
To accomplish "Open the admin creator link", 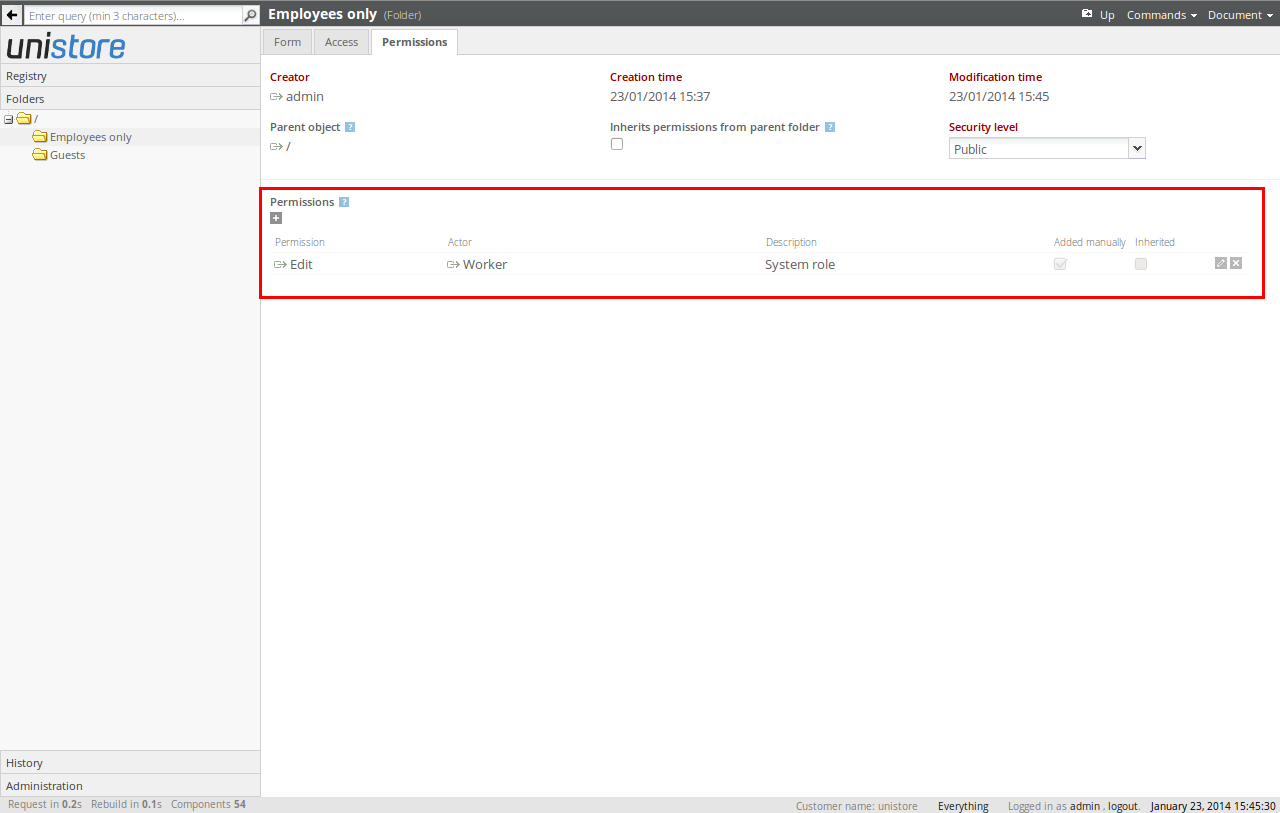I will tap(305, 97).
